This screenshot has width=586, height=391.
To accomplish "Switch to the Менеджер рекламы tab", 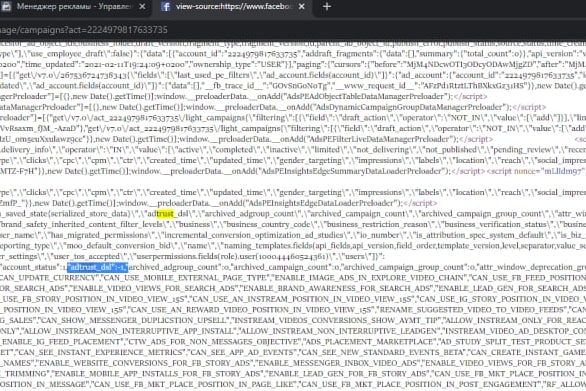I will click(75, 6).
